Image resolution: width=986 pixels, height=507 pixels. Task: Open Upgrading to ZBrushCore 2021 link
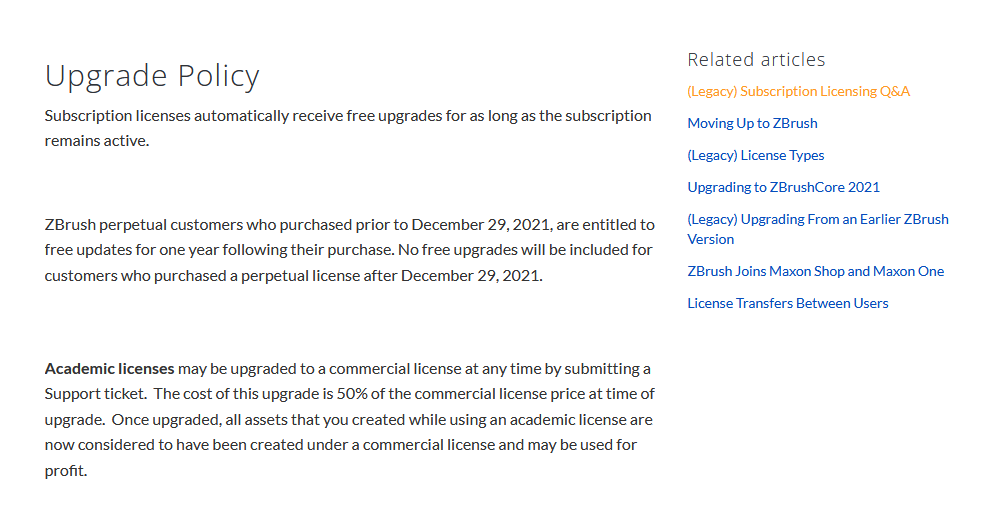point(783,187)
